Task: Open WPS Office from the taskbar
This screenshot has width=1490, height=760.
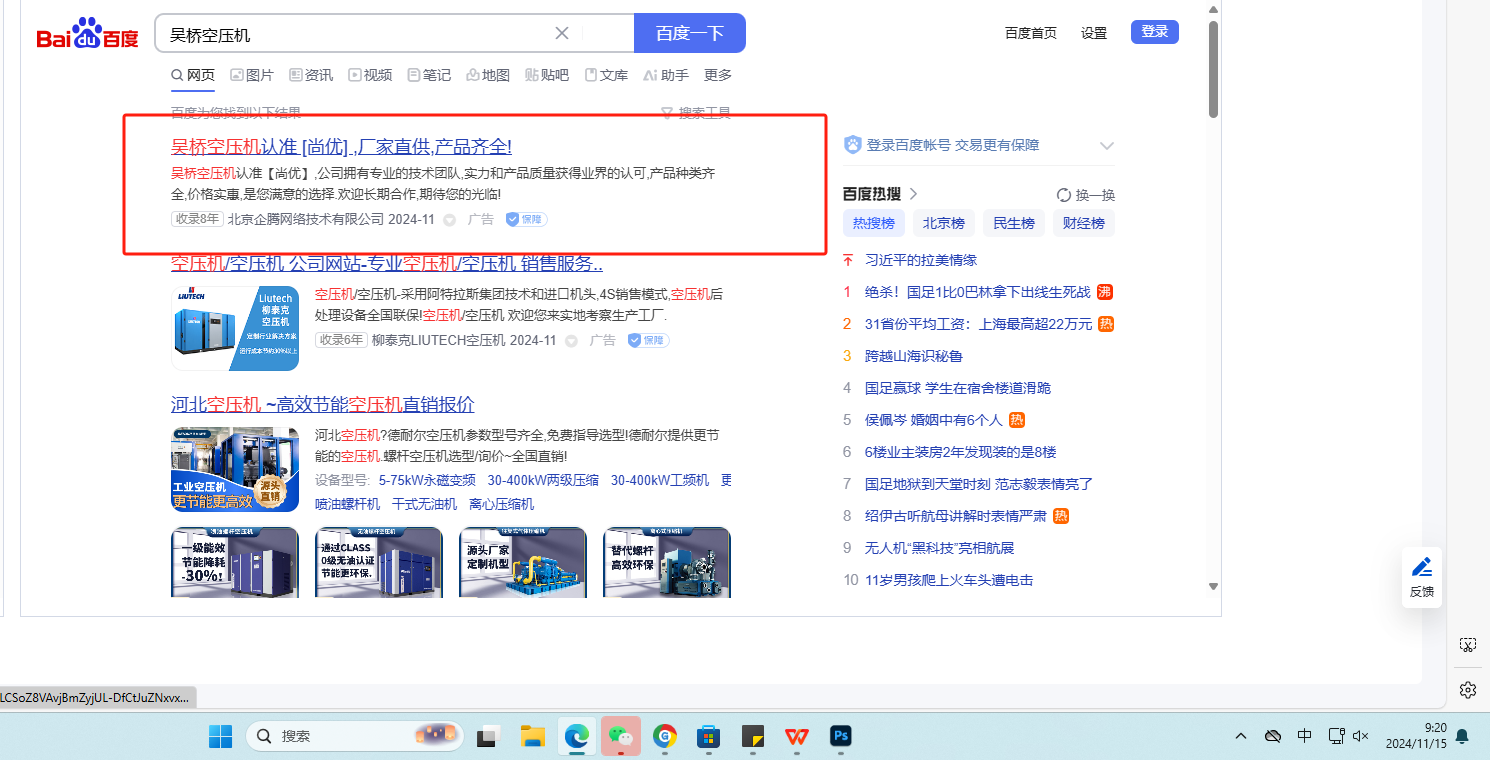Action: click(x=797, y=736)
